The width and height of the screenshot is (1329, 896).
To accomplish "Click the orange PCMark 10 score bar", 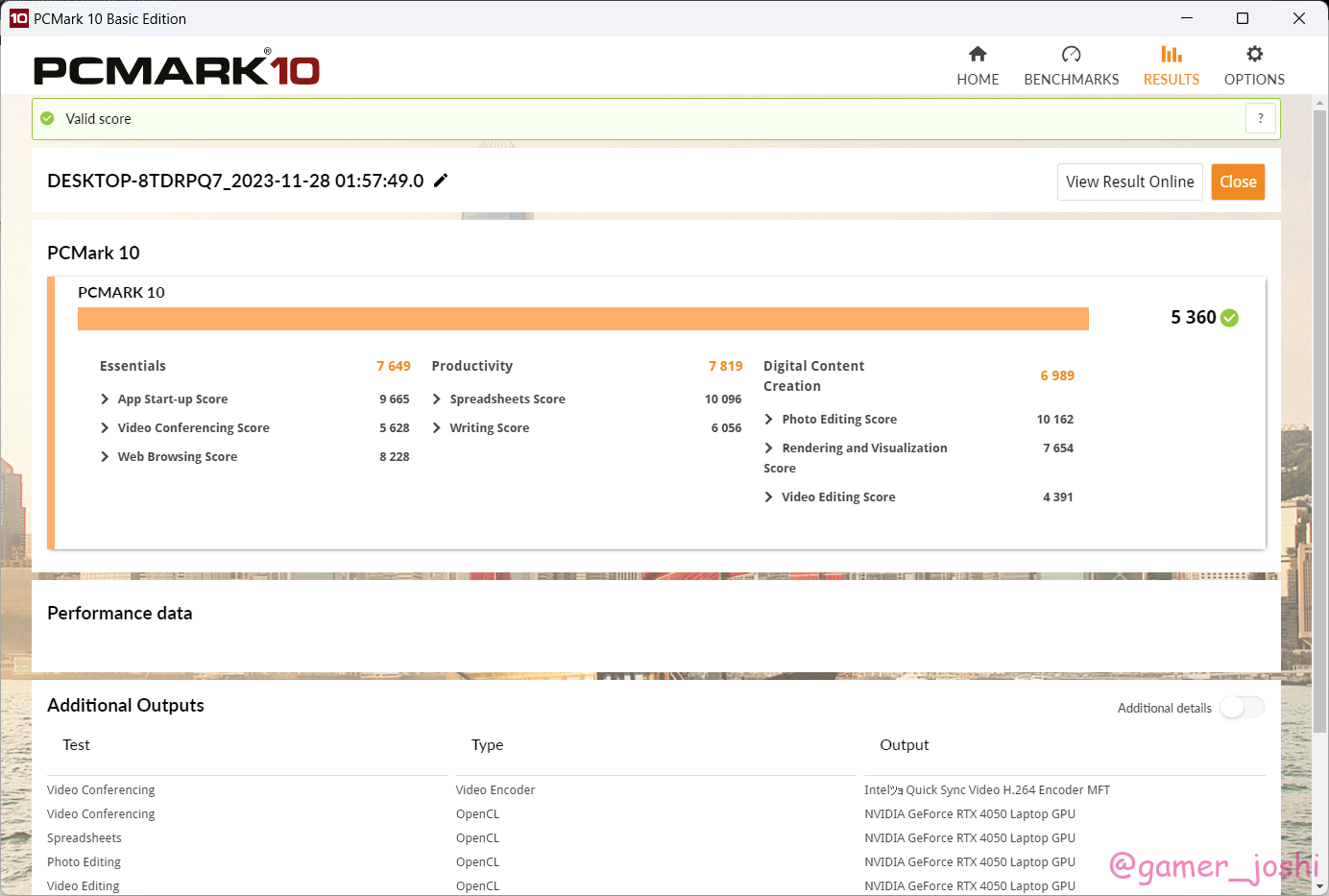I will click(x=583, y=319).
